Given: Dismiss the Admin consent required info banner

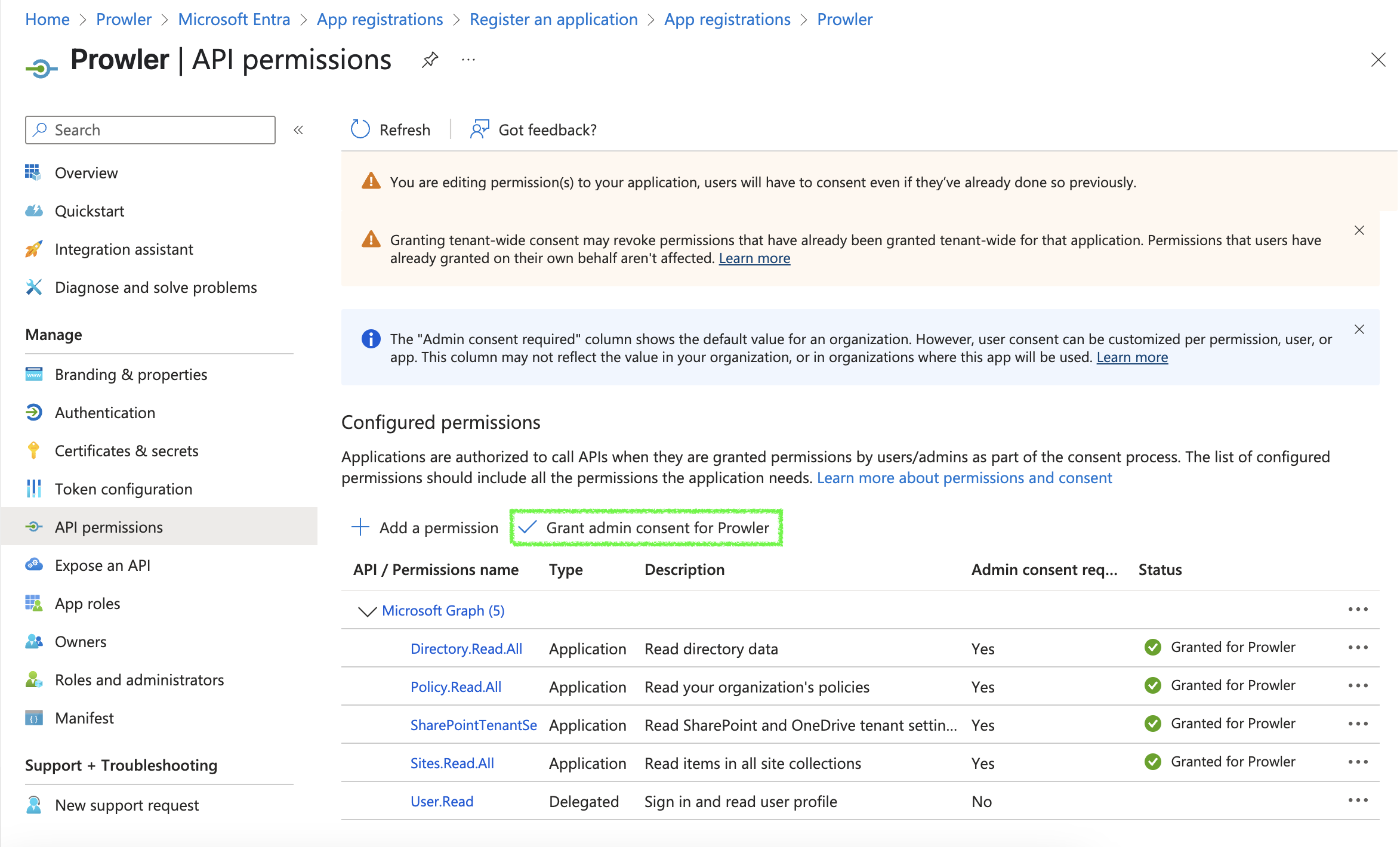Looking at the screenshot, I should click(x=1359, y=329).
